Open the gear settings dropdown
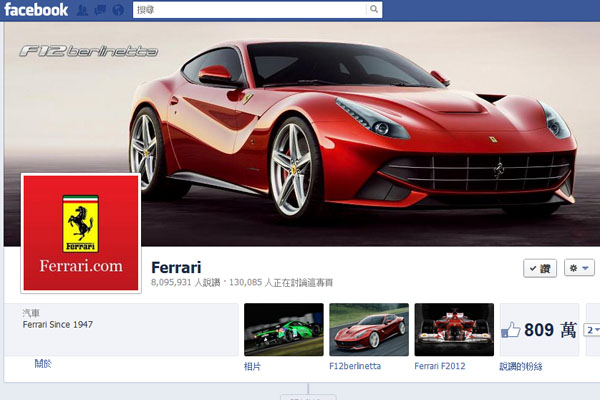The image size is (600, 400). coord(578,268)
